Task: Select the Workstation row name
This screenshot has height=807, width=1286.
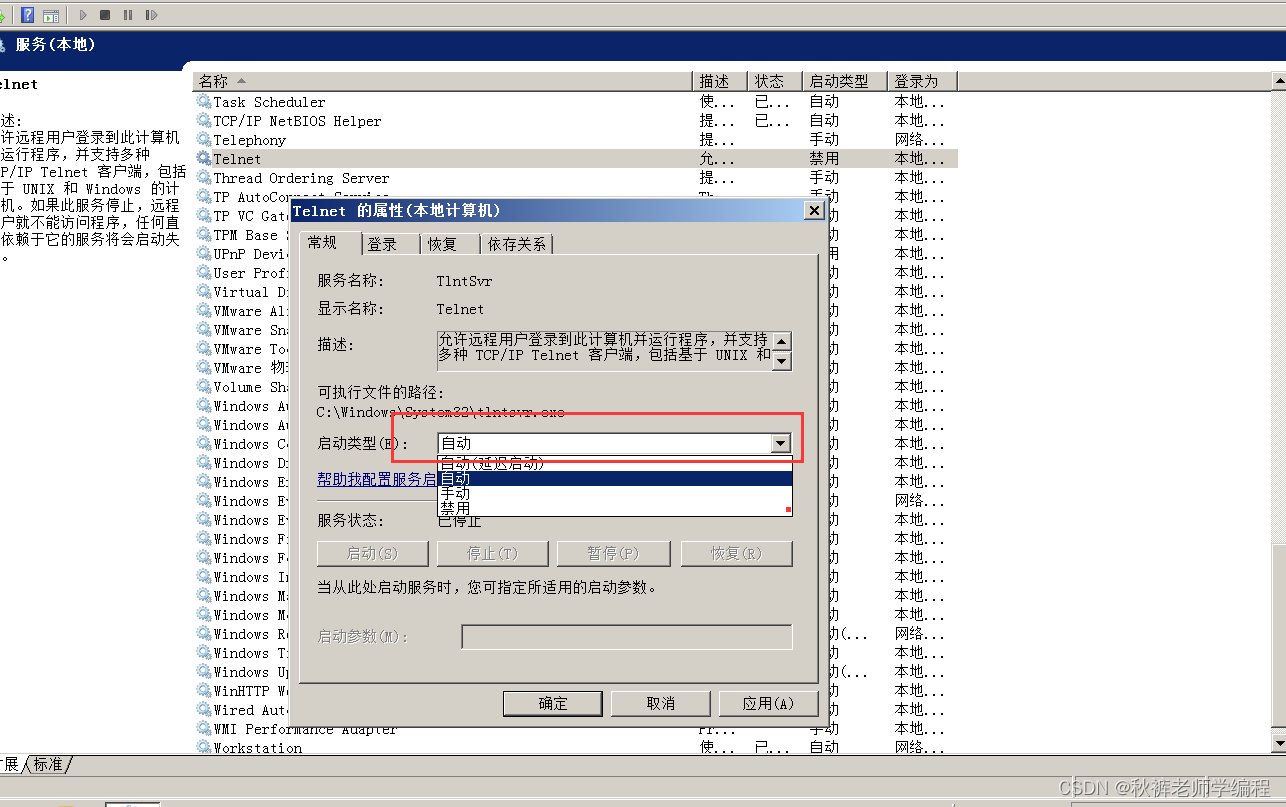Action: pos(257,748)
